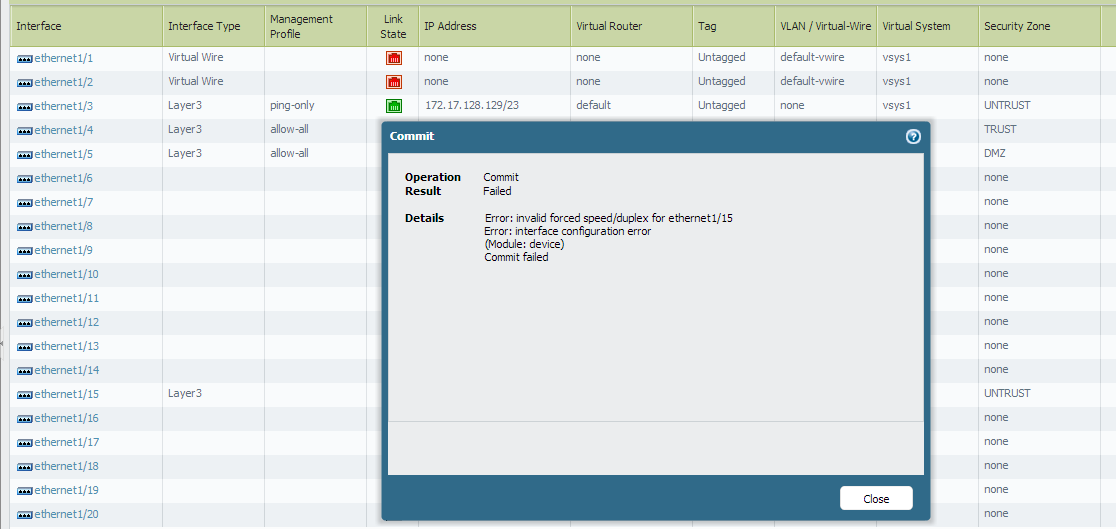Open the ethernet1/15 interface link
Viewport: 1116px width, 529px height.
click(66, 394)
